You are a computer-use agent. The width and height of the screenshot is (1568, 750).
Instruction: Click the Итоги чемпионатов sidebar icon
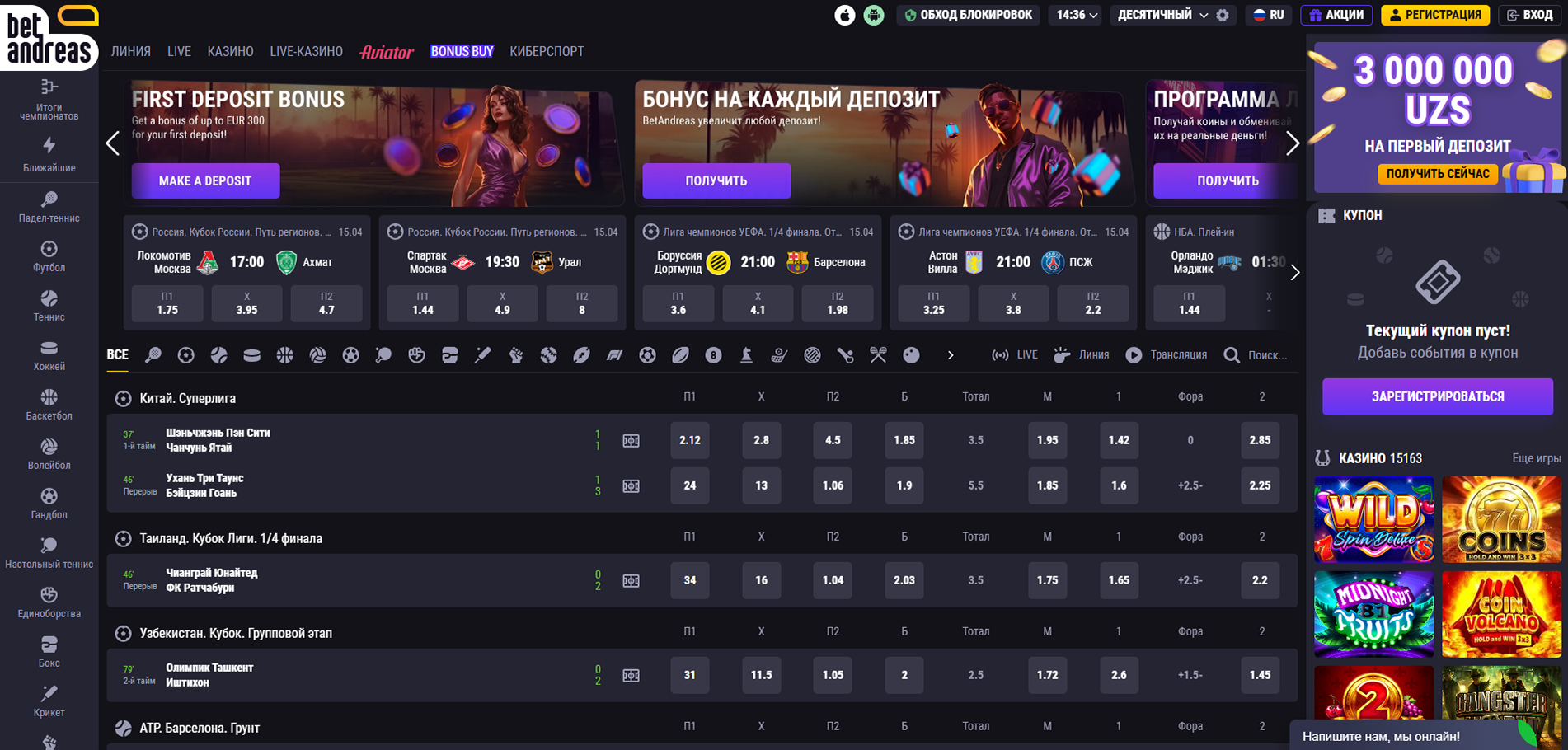tap(49, 99)
